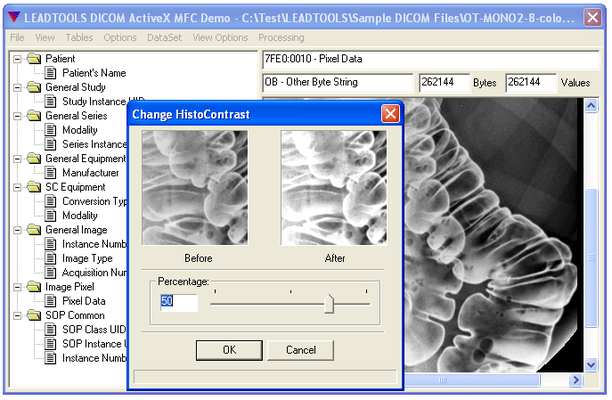Click the image horizontal scrollbar right arrow

tap(576, 380)
